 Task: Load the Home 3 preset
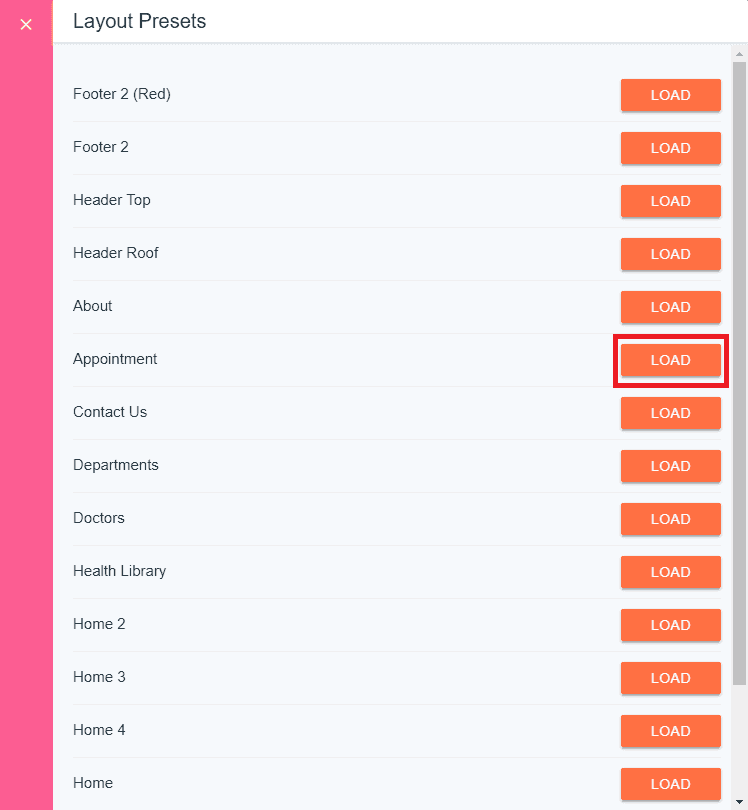pos(670,678)
